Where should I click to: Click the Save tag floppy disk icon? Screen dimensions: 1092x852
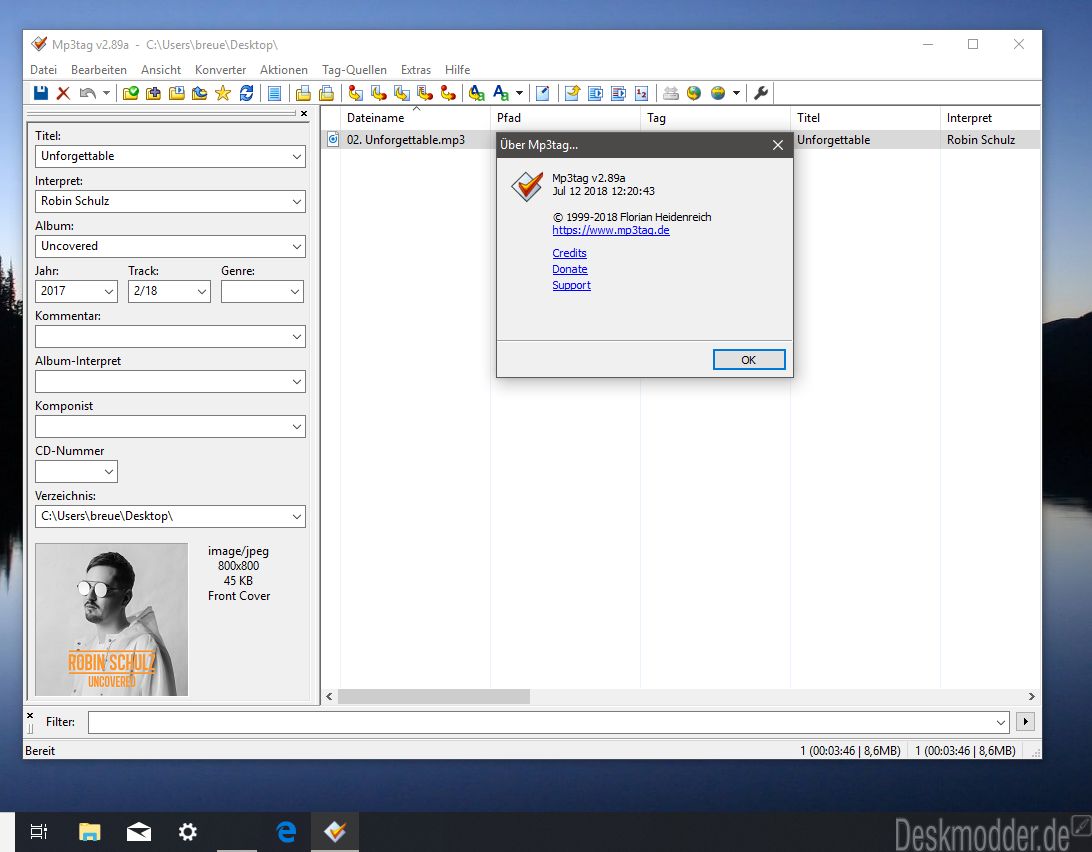(41, 93)
